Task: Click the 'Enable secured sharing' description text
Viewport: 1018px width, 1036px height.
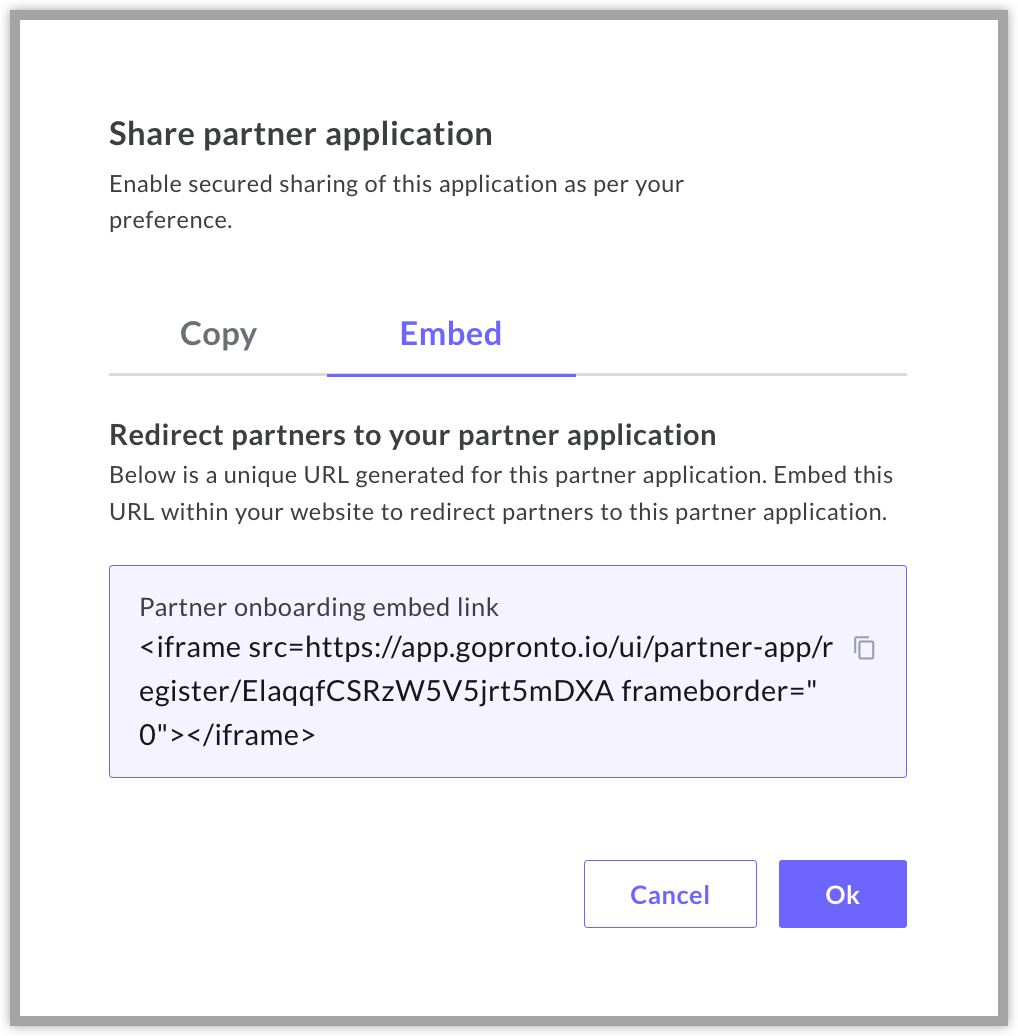Action: pos(396,185)
